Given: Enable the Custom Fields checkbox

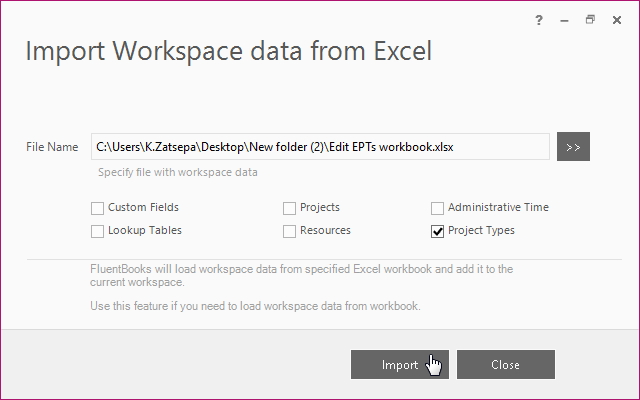Looking at the screenshot, I should tap(97, 208).
